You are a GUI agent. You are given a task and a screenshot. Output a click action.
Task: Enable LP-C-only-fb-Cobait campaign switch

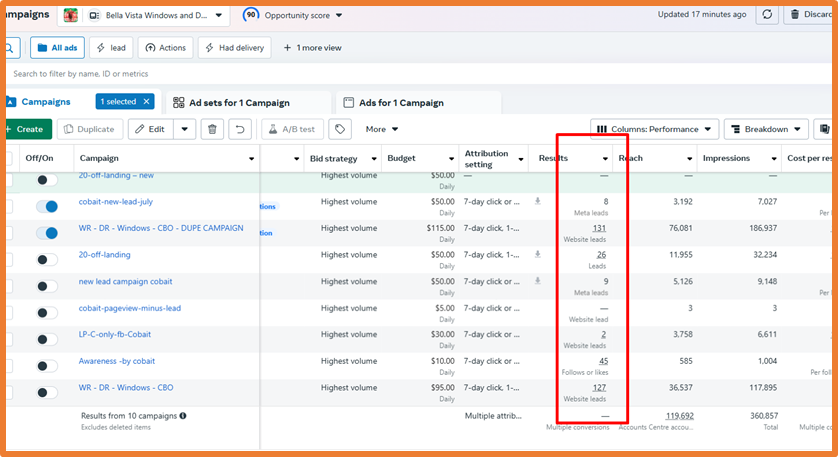47,339
